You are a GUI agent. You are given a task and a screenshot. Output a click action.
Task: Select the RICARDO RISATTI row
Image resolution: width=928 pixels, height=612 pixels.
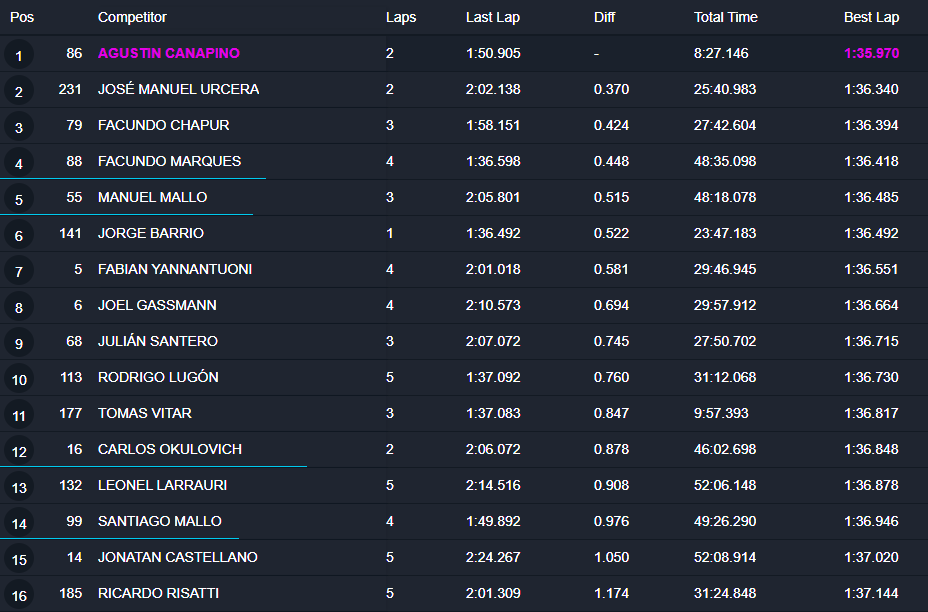(158, 593)
